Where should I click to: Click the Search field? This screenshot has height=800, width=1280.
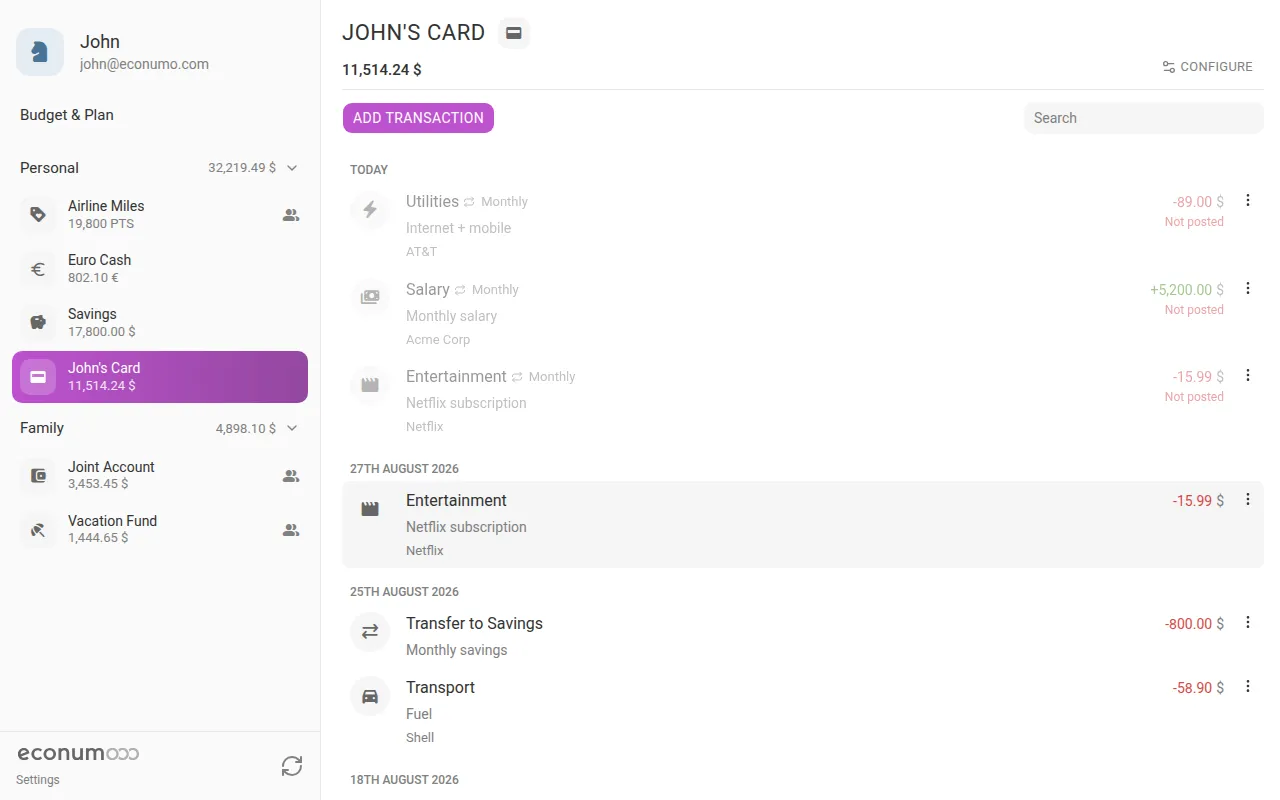(1144, 118)
